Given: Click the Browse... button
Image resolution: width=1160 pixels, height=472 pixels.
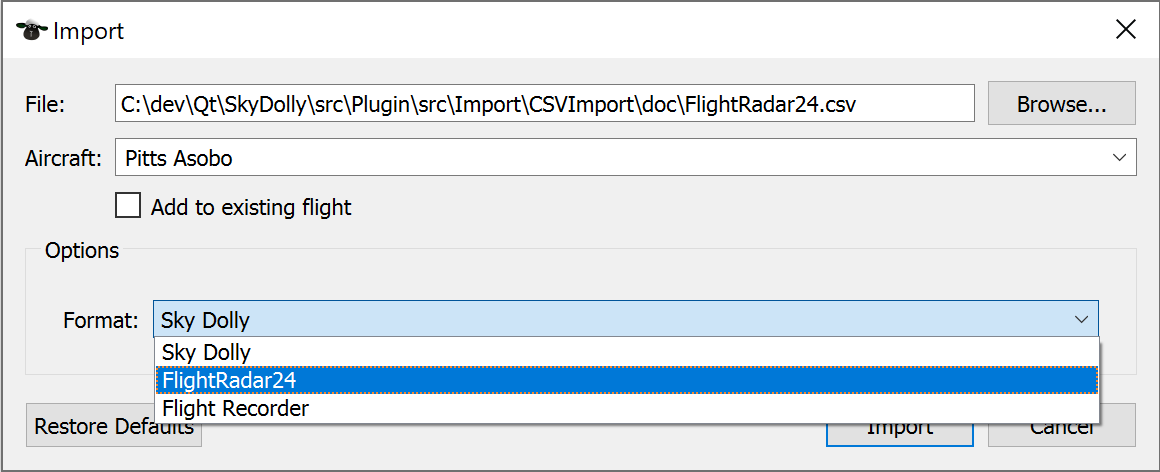Looking at the screenshot, I should coord(1062,104).
